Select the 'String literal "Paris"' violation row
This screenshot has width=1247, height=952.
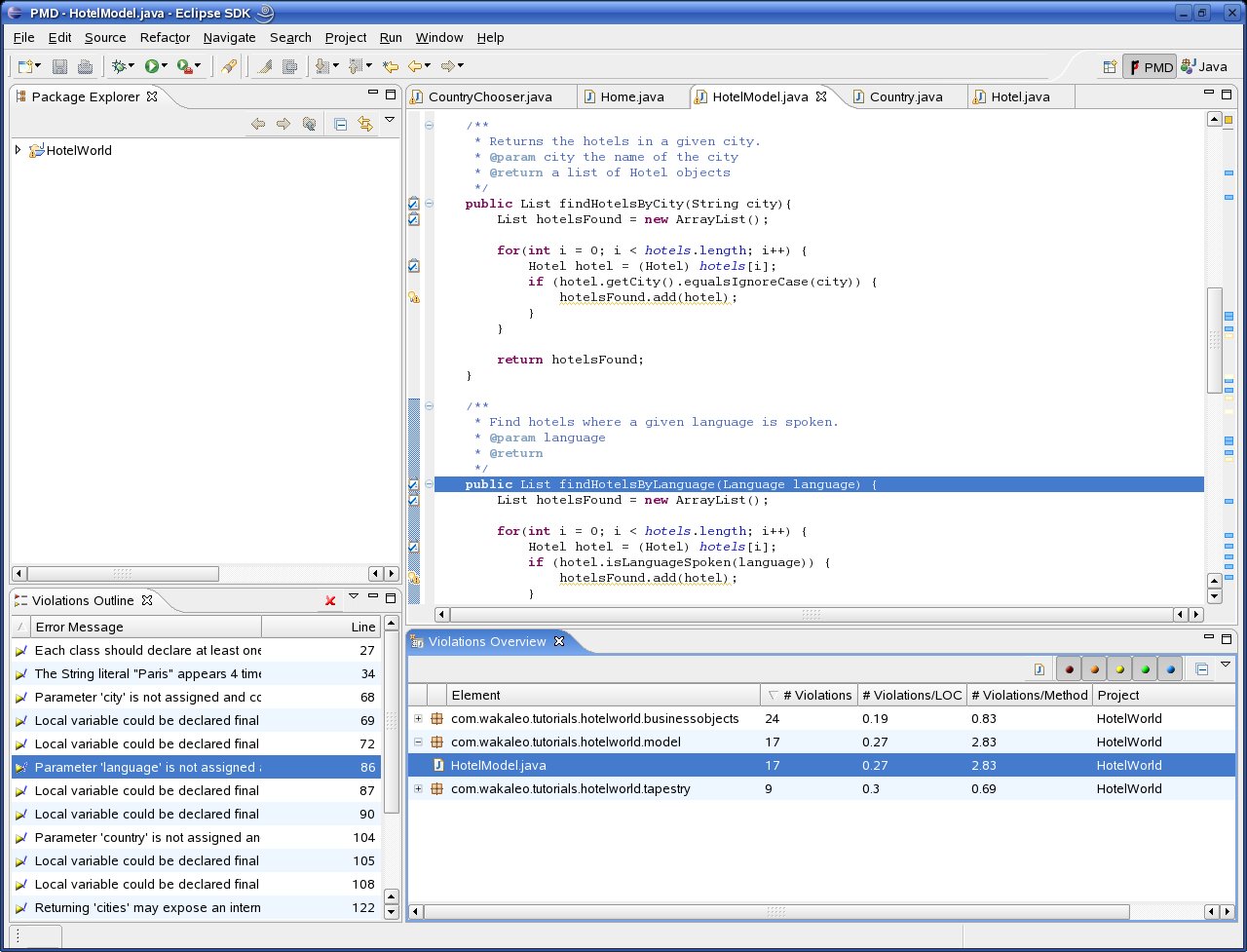146,674
